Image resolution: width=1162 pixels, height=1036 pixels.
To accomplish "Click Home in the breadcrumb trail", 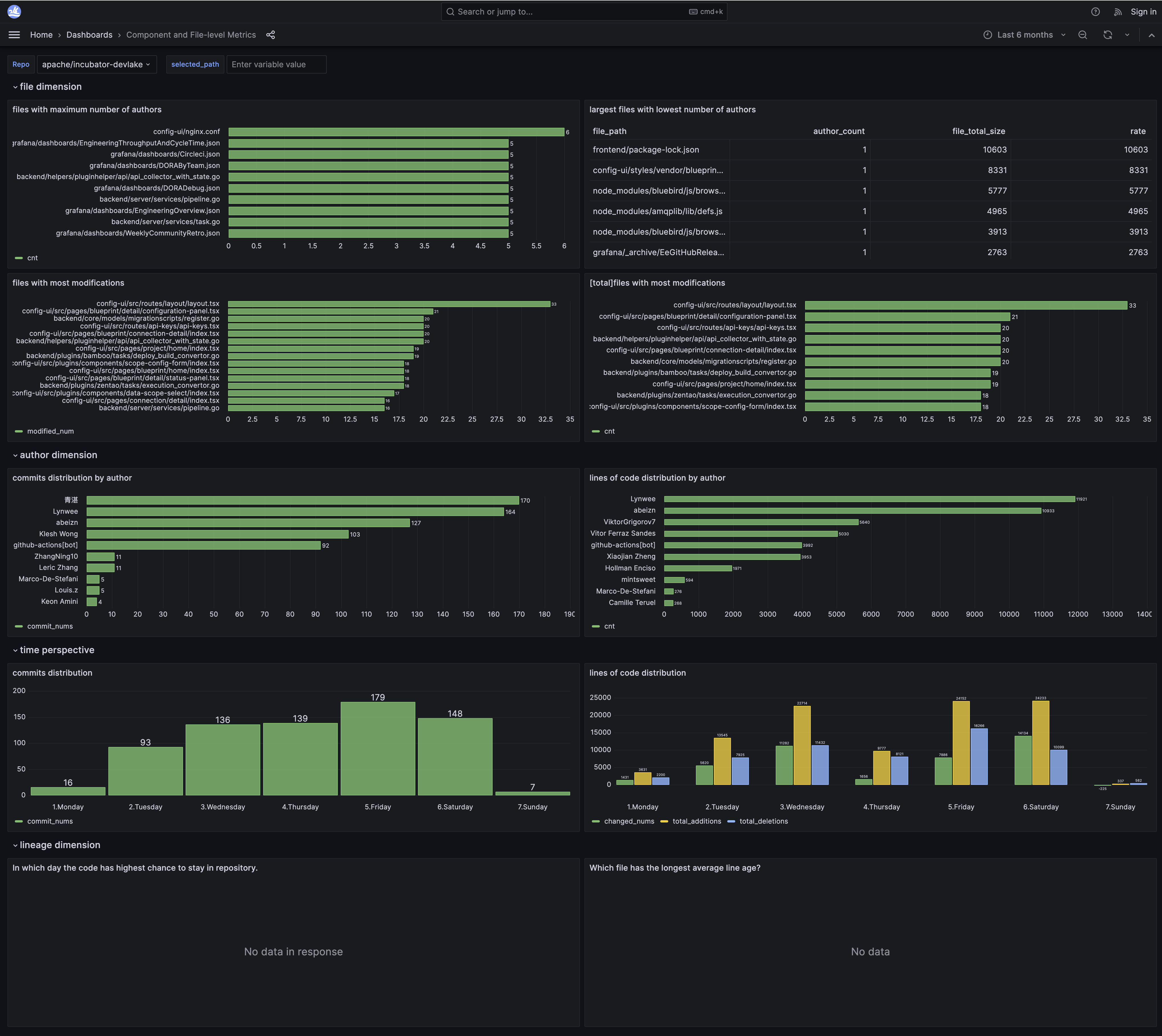I will coord(41,35).
